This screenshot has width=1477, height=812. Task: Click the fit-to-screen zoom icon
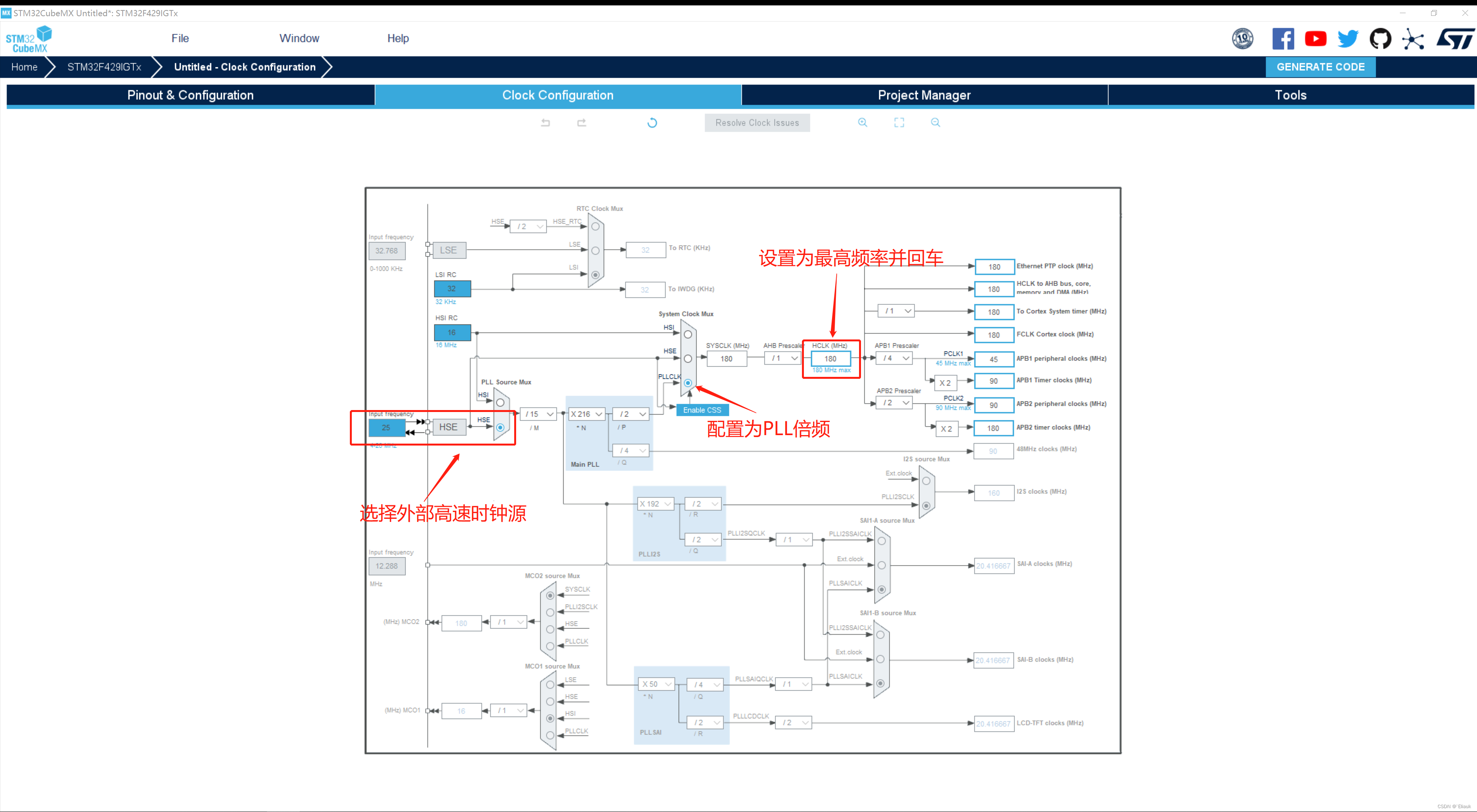click(x=898, y=122)
